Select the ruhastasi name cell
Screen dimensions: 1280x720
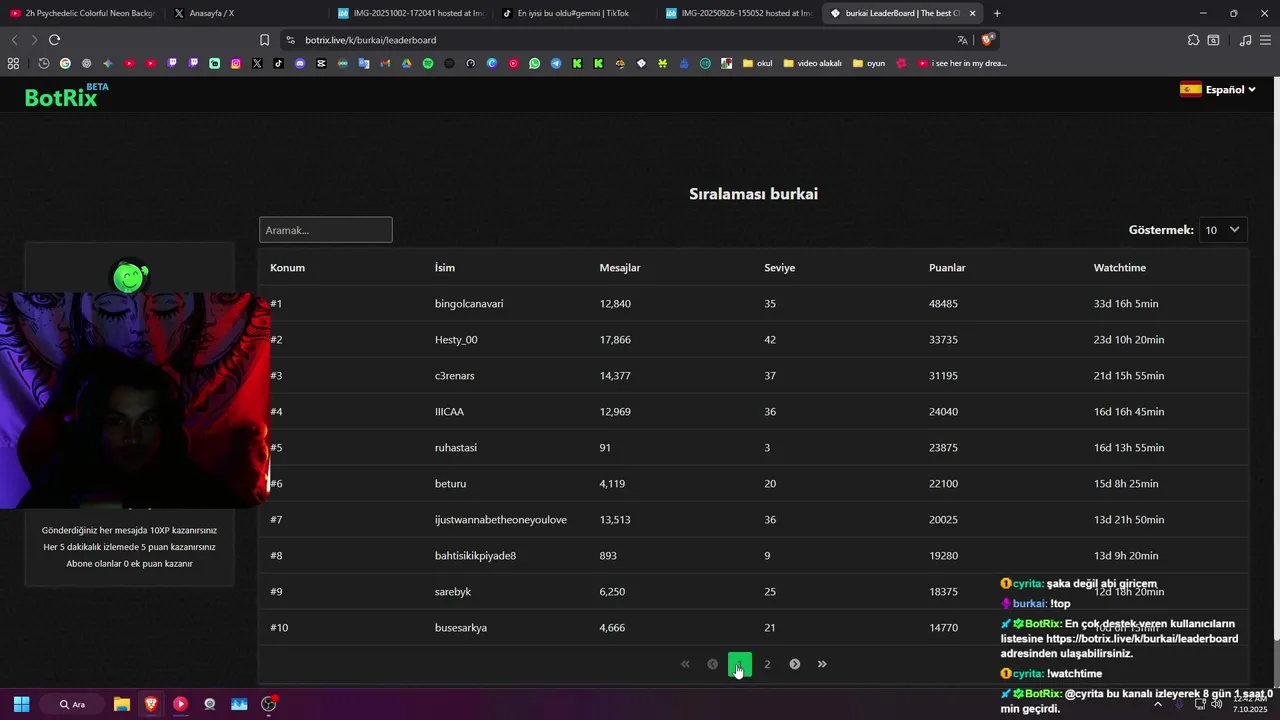point(456,447)
